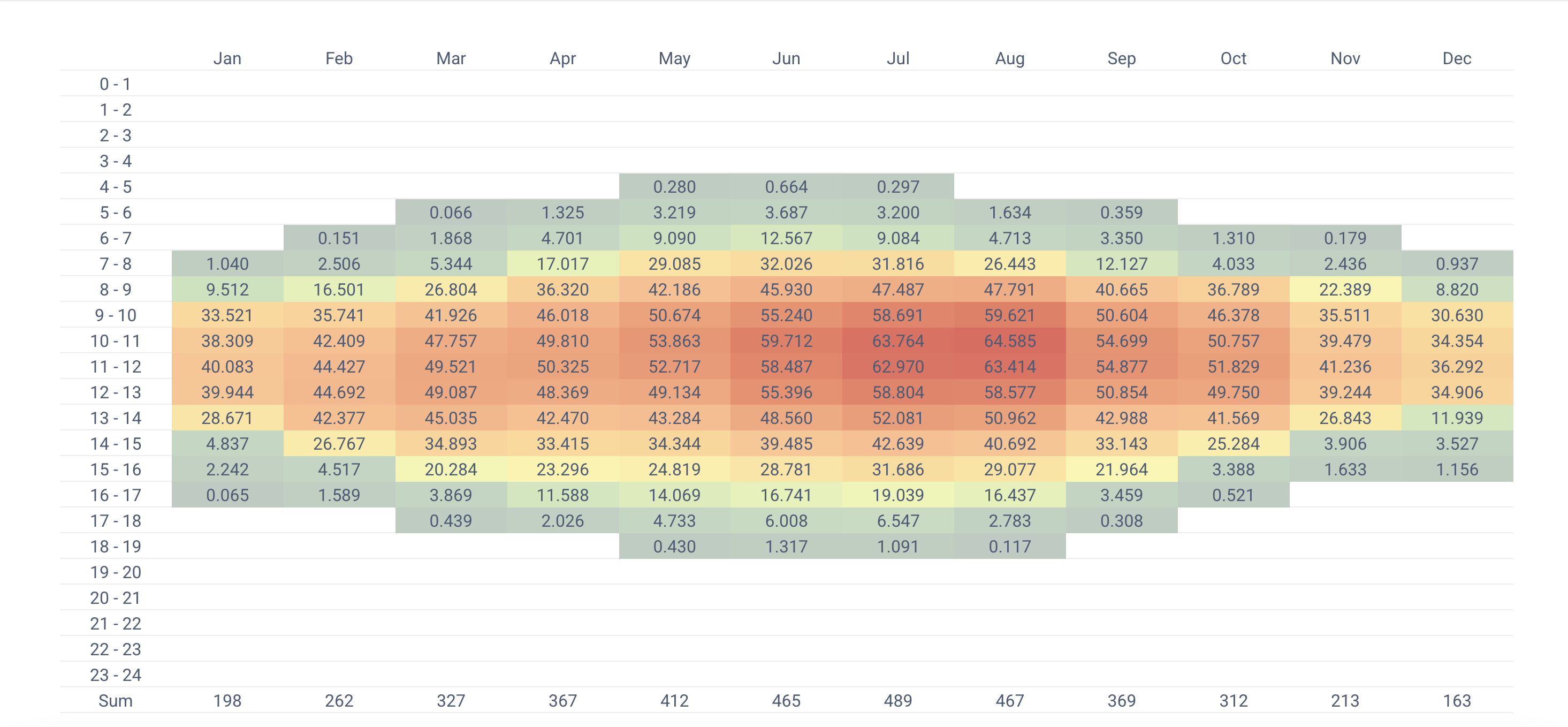Click cell value 0.066 in Mar
The width and height of the screenshot is (1568, 727).
(451, 213)
